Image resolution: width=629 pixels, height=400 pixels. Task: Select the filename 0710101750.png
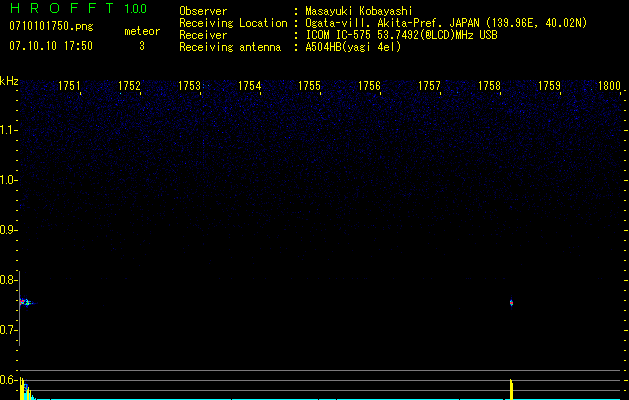pyautogui.click(x=51, y=26)
